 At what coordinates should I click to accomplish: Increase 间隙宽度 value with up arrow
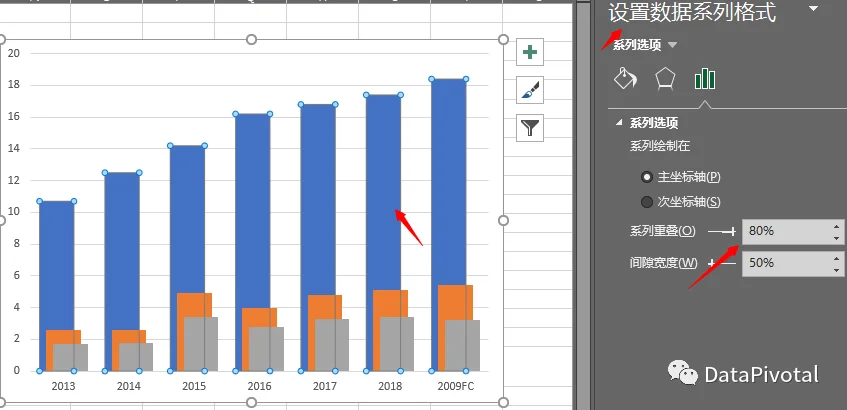point(837,258)
